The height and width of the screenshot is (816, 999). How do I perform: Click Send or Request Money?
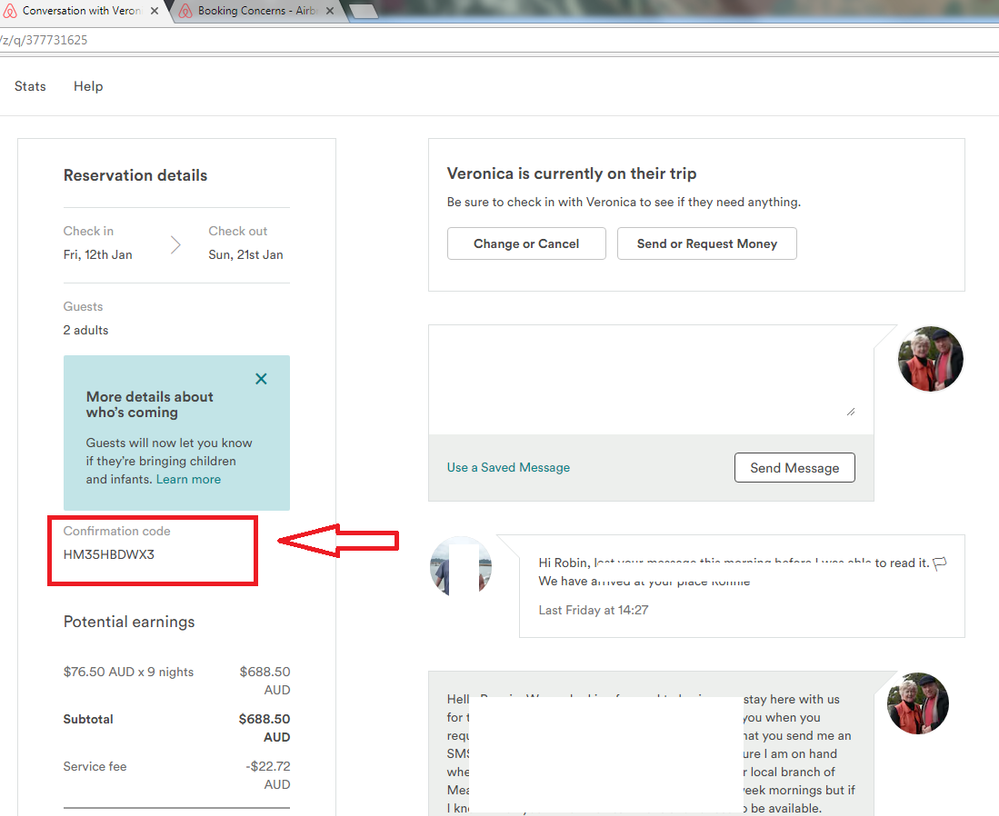click(x=707, y=243)
